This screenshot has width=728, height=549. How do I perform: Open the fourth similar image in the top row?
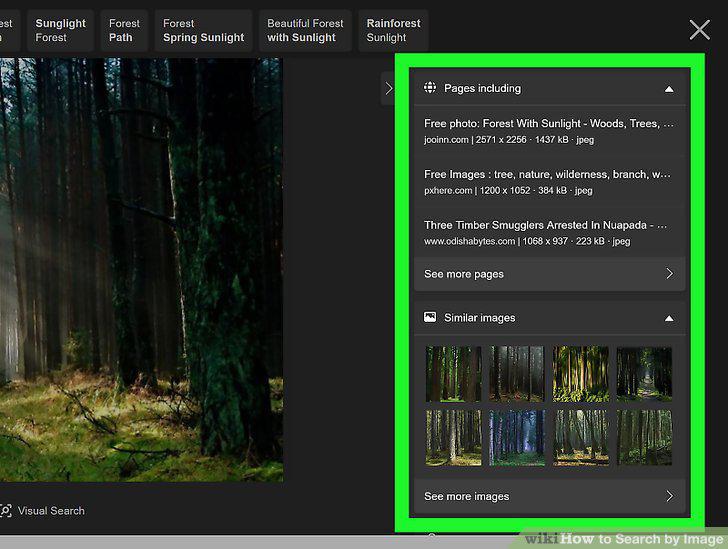point(644,374)
